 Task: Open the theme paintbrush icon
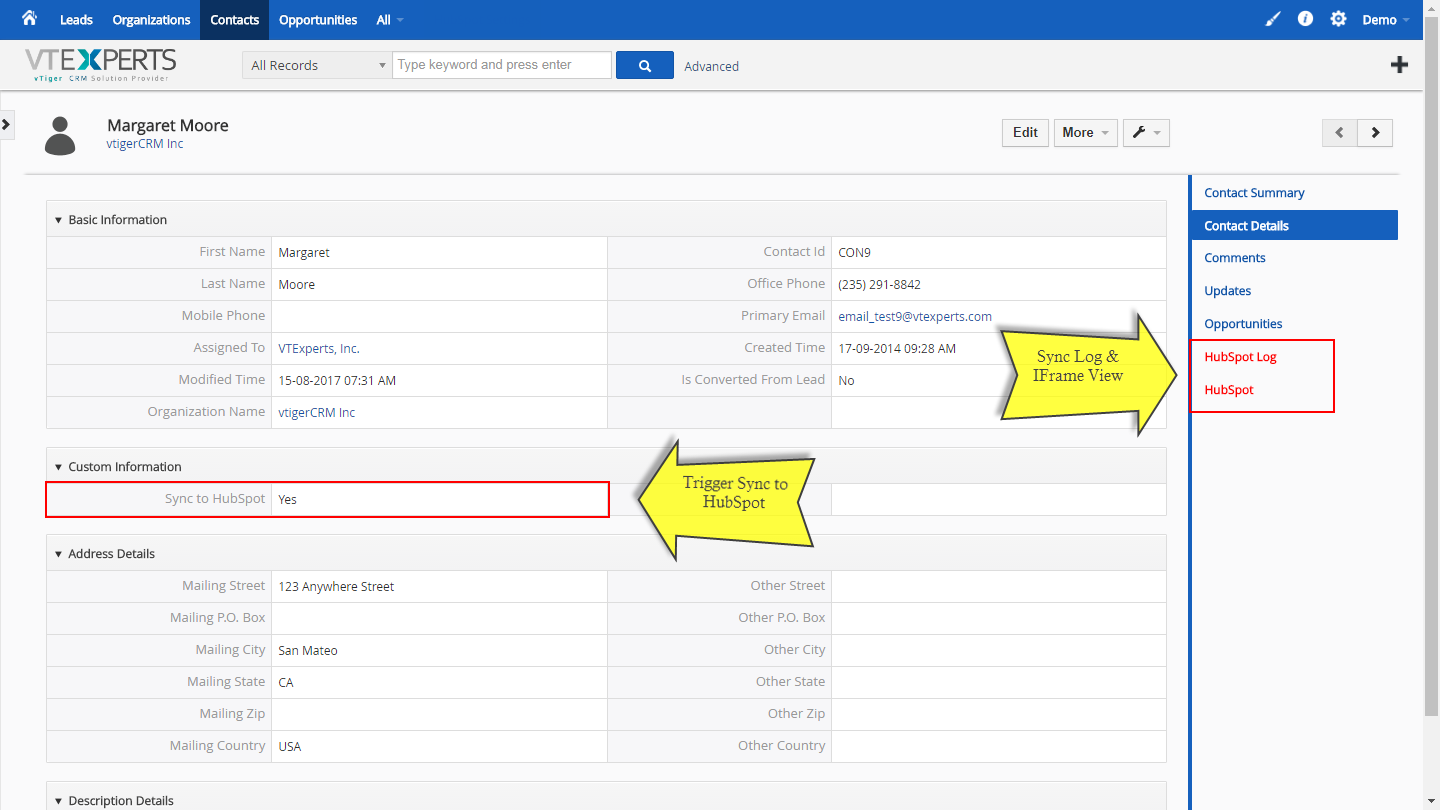(x=1272, y=19)
